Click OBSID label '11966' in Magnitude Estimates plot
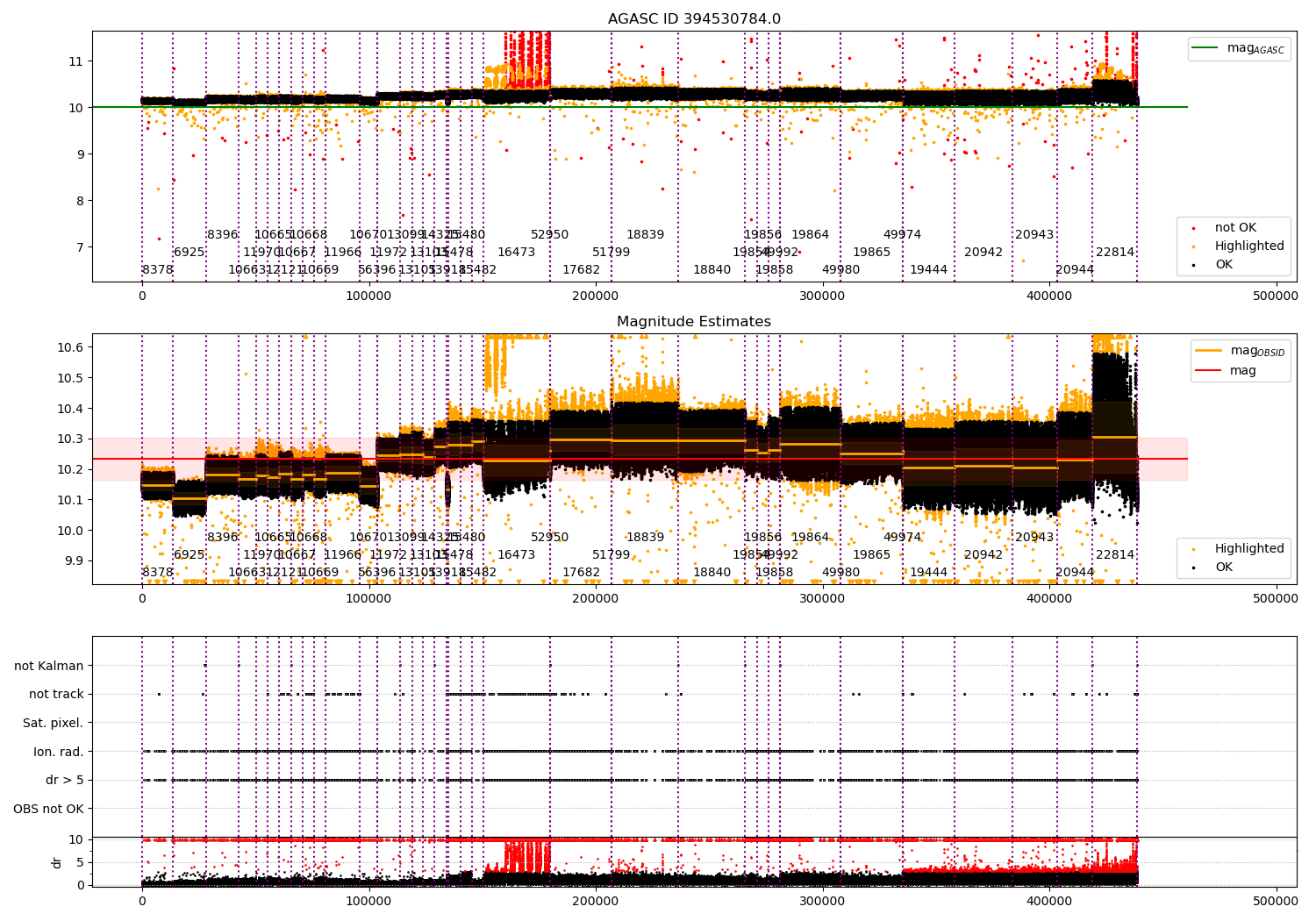1316x921 pixels. pos(343,555)
